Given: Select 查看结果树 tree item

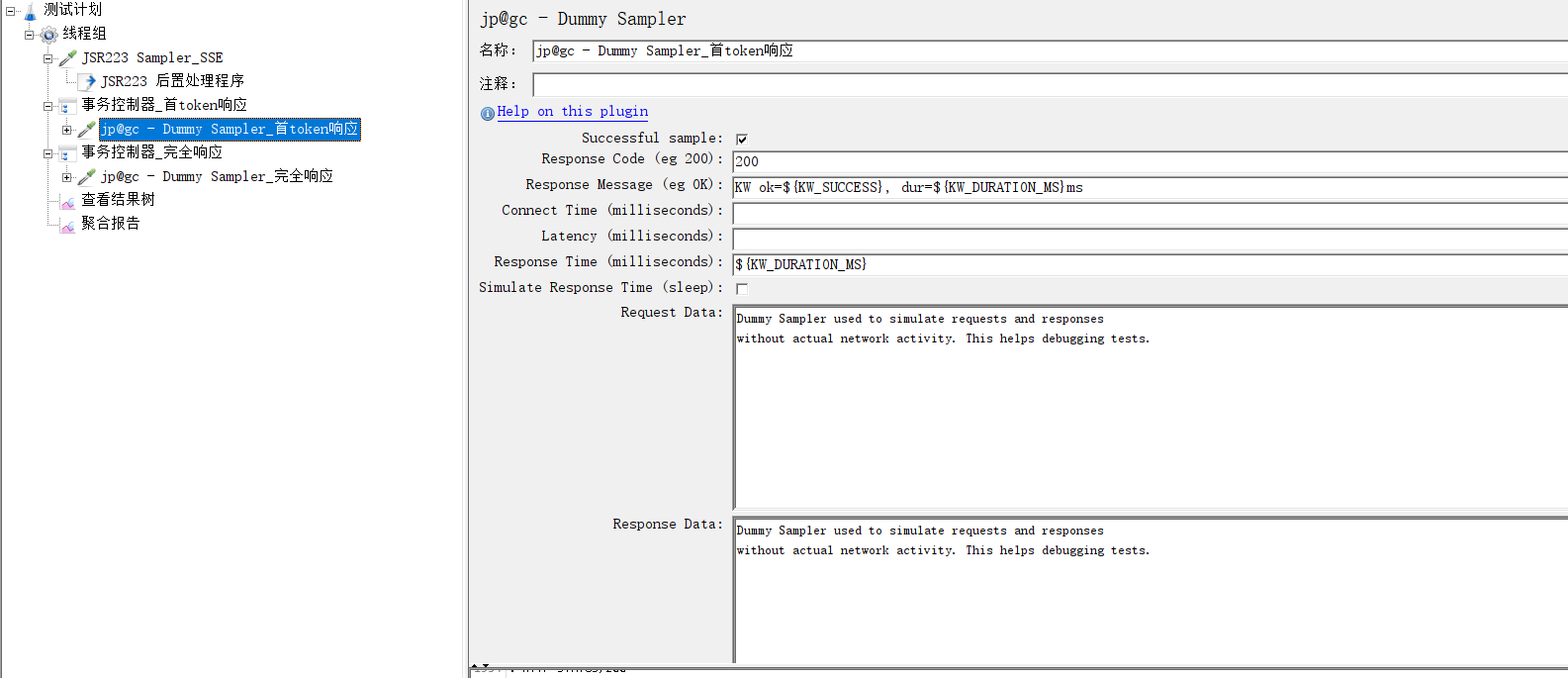Looking at the screenshot, I should coord(118,200).
